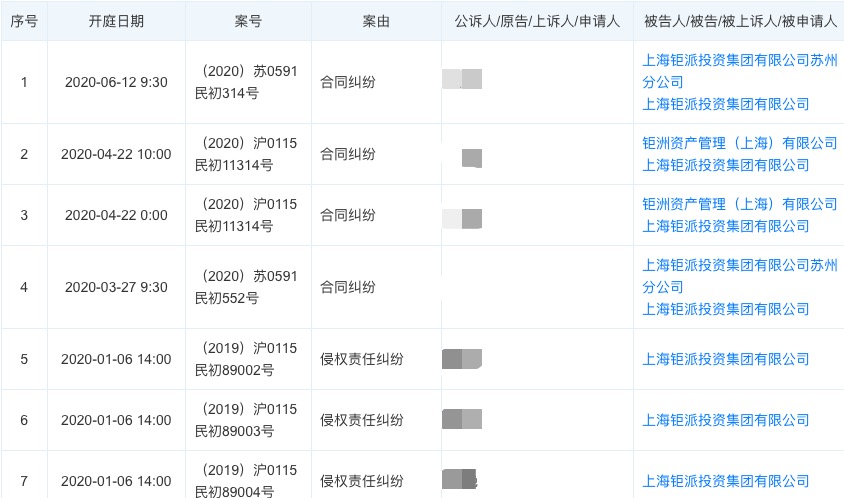Image resolution: width=844 pixels, height=498 pixels.
Task: Click the 被告人/被告/被上诉人/被申请人 column header
Action: (738, 20)
